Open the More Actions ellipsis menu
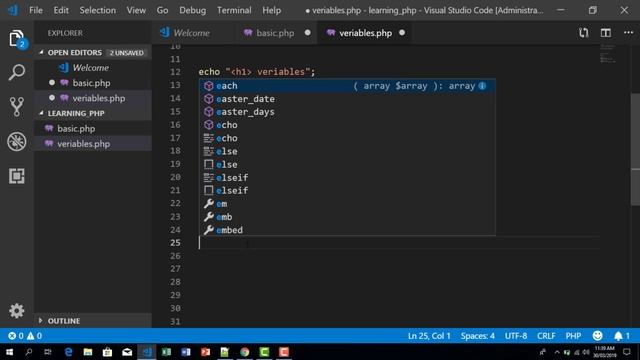Image resolution: width=640 pixels, height=360 pixels. [x=629, y=33]
